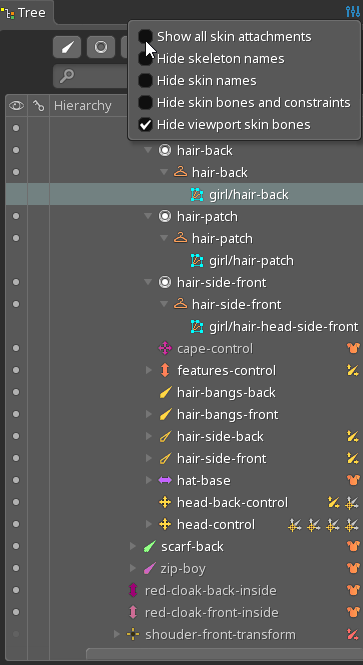Click the pink cross icon of cape-control

pyautogui.click(x=165, y=349)
